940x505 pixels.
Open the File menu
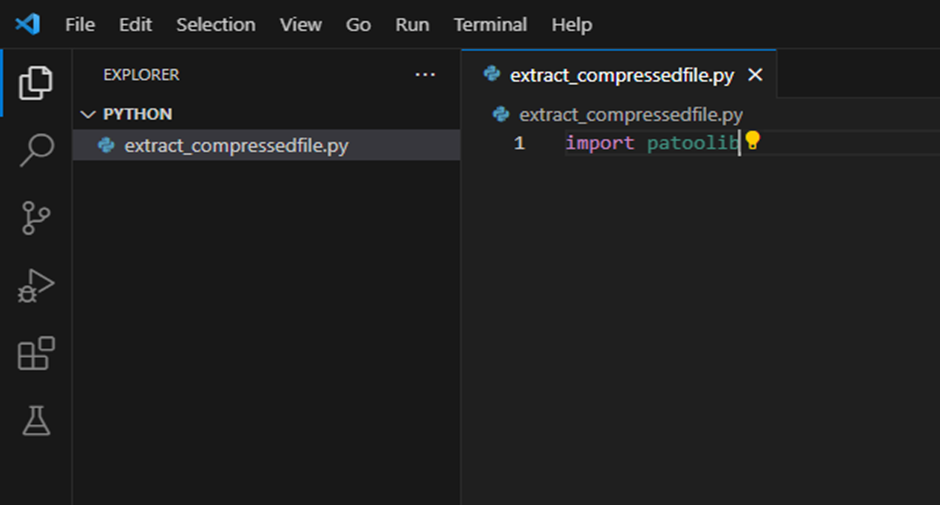click(x=80, y=25)
